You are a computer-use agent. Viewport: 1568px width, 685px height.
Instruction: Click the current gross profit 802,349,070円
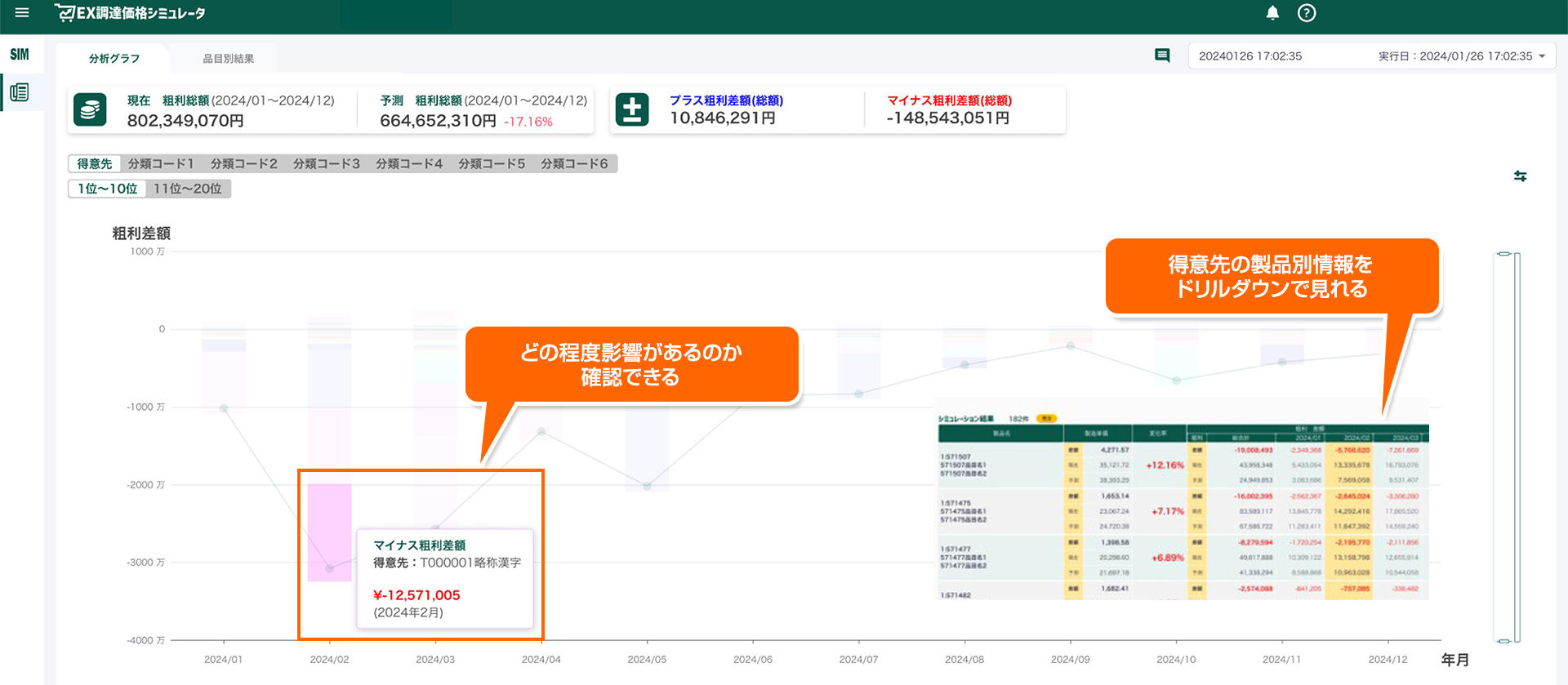pyautogui.click(x=185, y=121)
